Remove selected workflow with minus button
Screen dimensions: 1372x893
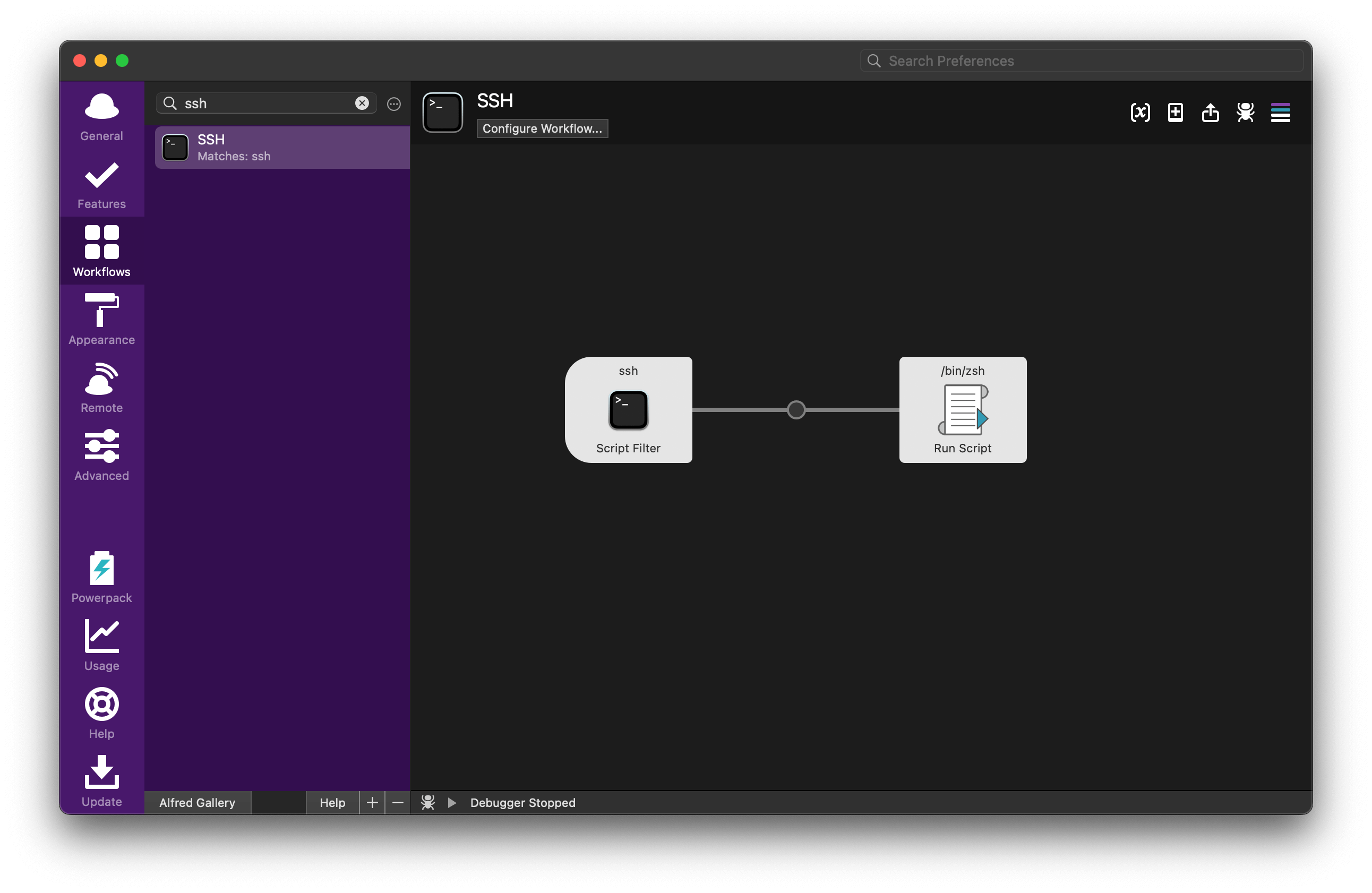point(398,803)
